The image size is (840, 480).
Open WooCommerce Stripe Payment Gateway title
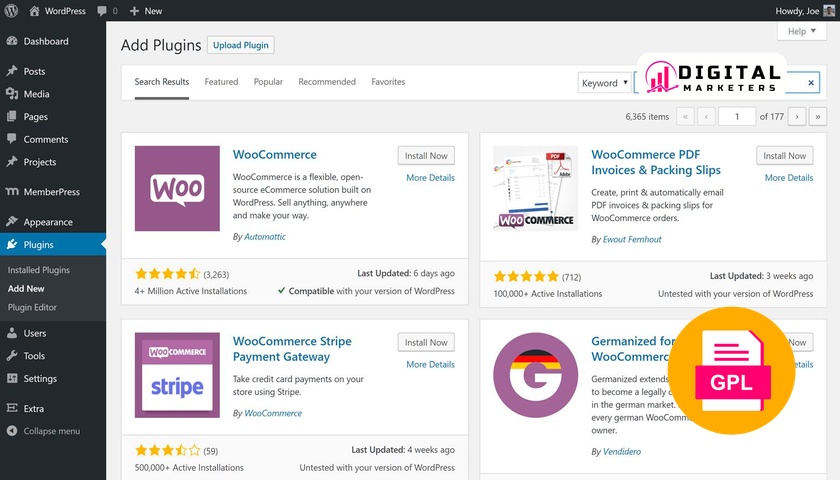[x=292, y=349]
